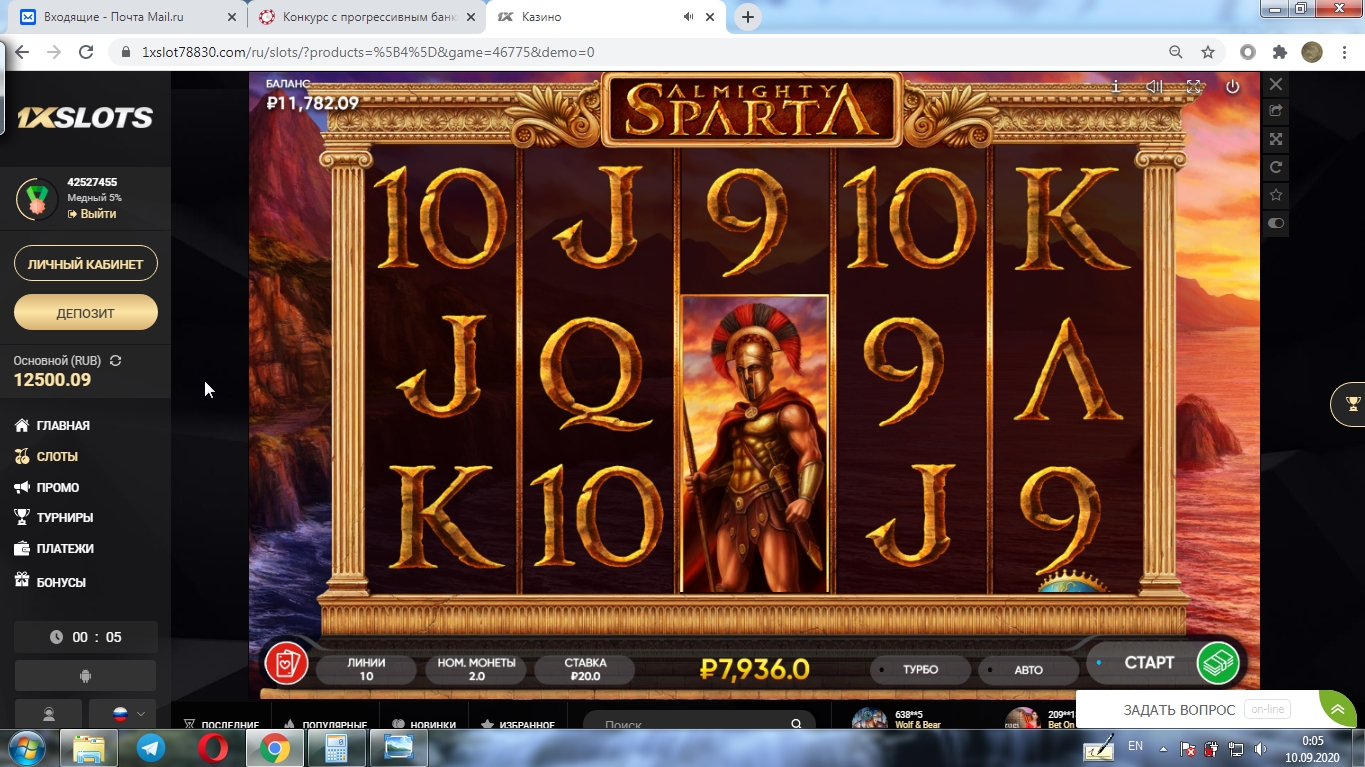Open the red gamble cards icon
Image resolution: width=1365 pixels, height=767 pixels.
click(x=286, y=663)
